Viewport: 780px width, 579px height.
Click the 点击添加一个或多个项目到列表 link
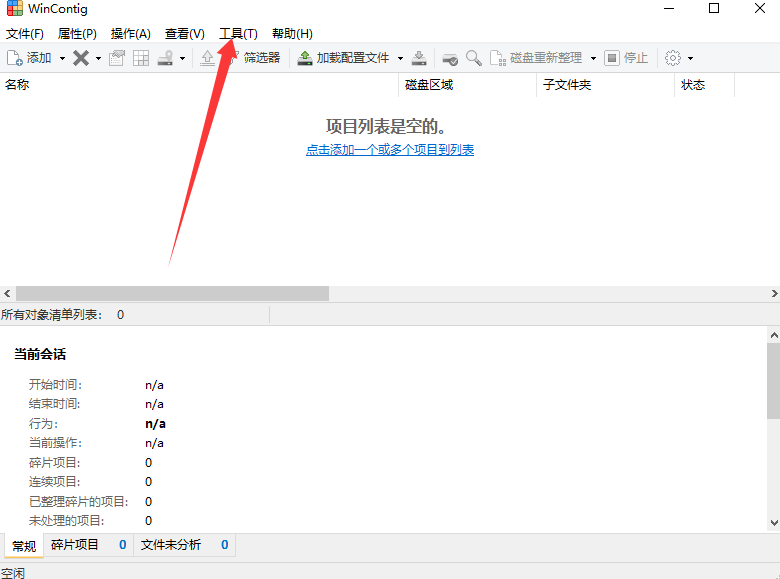pyautogui.click(x=390, y=150)
